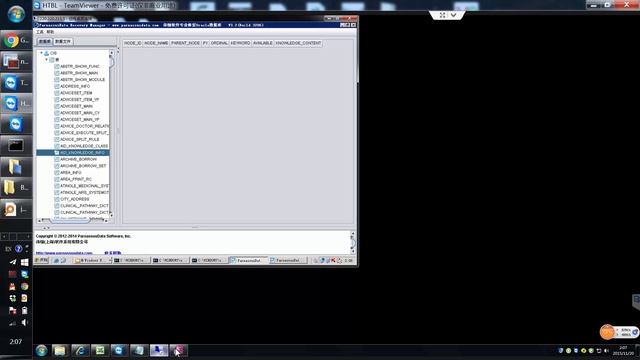Open Excel in bottom taskbar
The height and width of the screenshot is (360, 640).
(100, 351)
